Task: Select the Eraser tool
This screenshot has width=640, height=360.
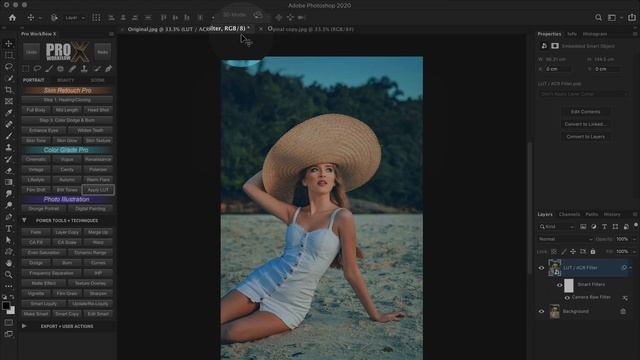Action: coord(9,171)
